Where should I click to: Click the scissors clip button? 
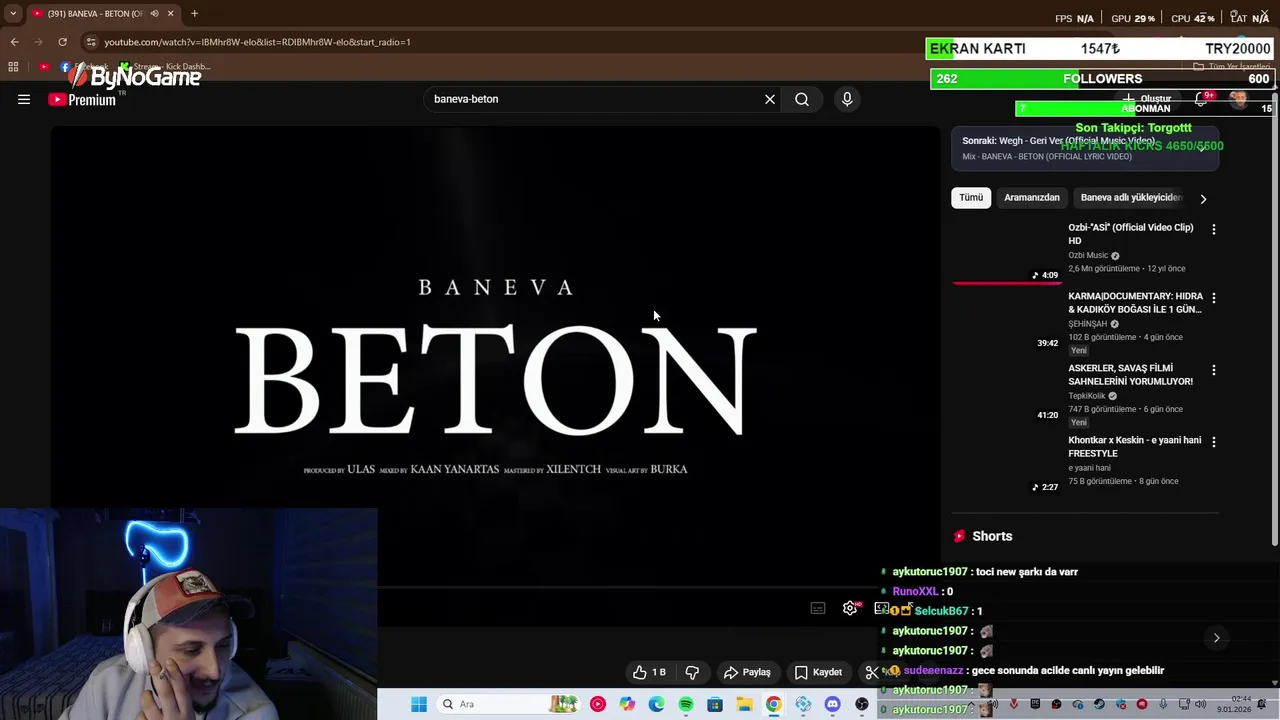(x=871, y=672)
